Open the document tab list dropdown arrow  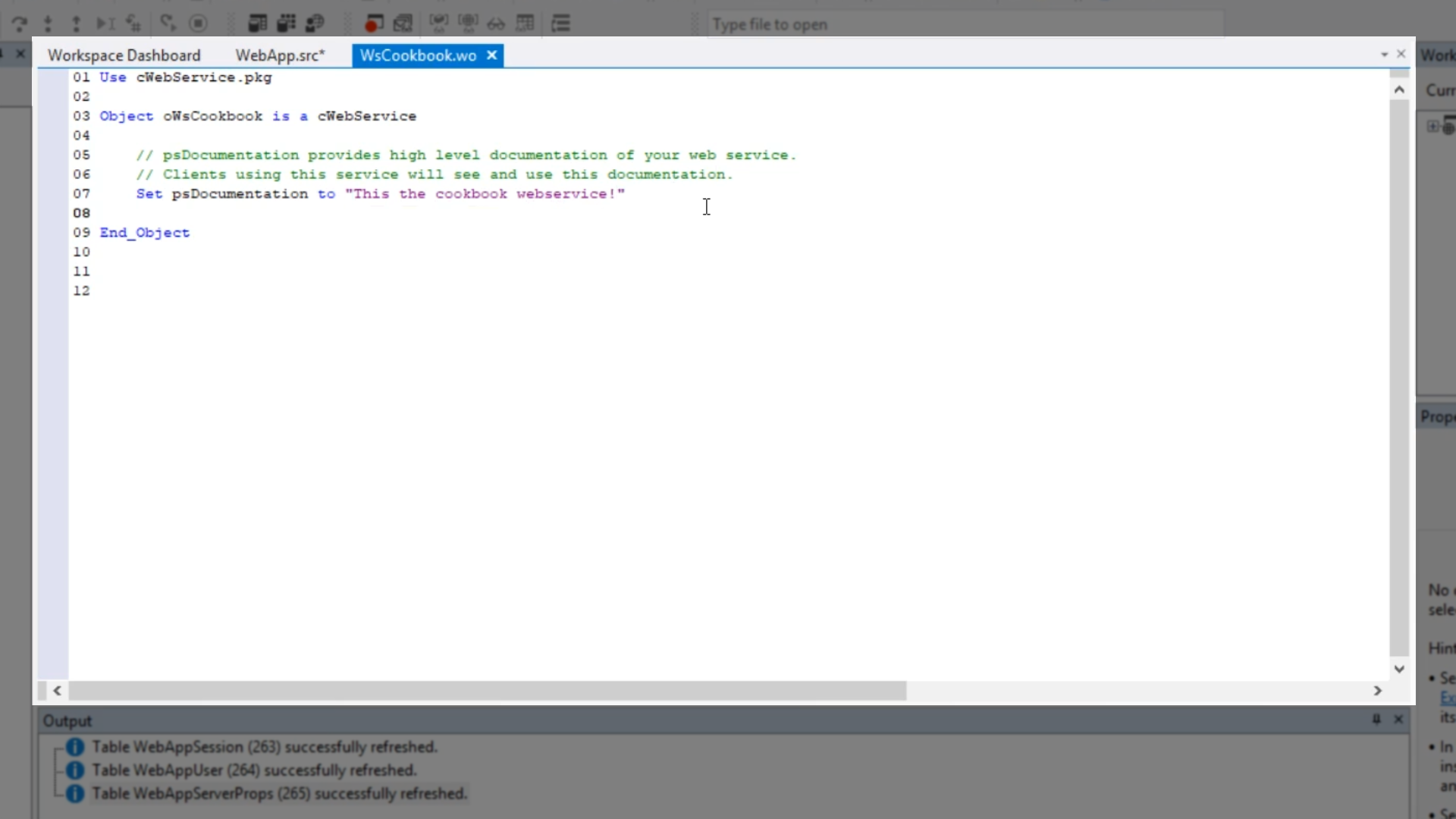click(x=1384, y=55)
